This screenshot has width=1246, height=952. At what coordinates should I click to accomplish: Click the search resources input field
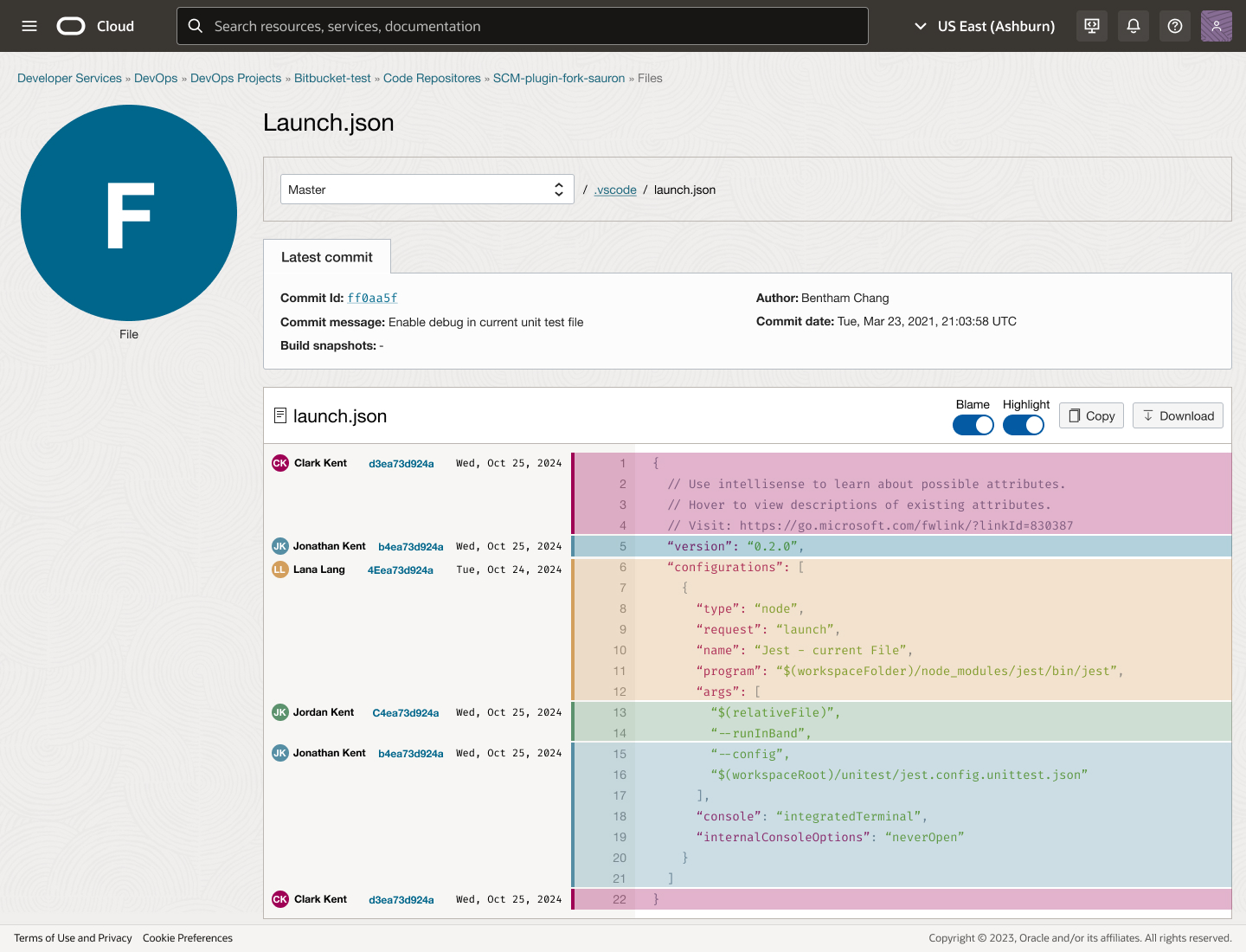point(523,26)
